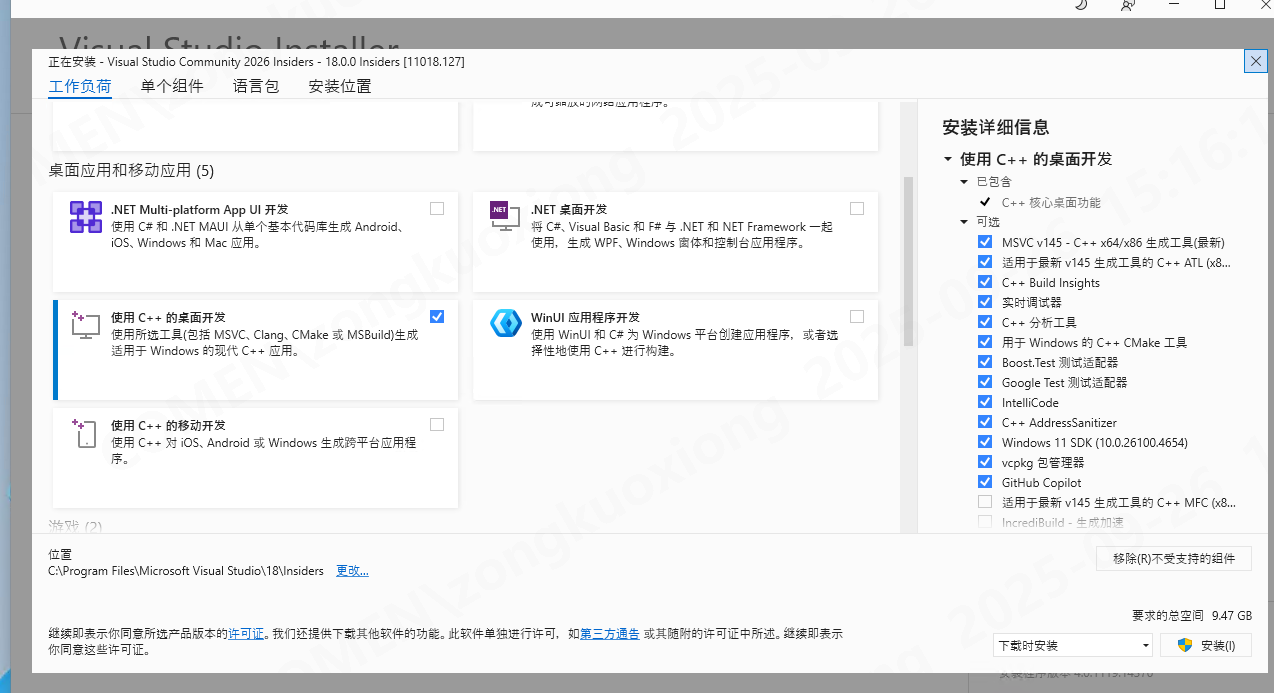This screenshot has width=1274, height=693.
Task: Collapse the 可选 components list
Action: point(965,222)
